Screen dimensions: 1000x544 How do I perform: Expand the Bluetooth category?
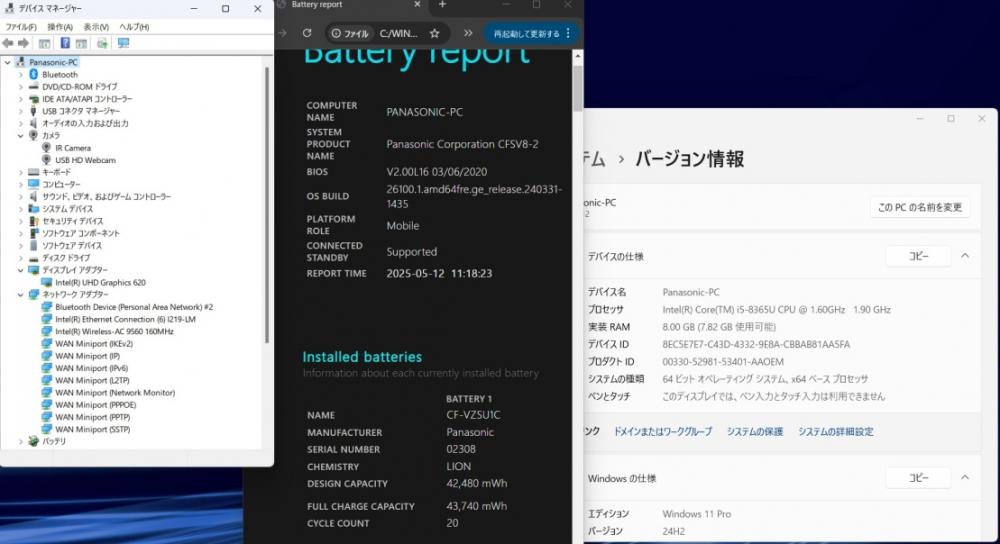tap(20, 75)
